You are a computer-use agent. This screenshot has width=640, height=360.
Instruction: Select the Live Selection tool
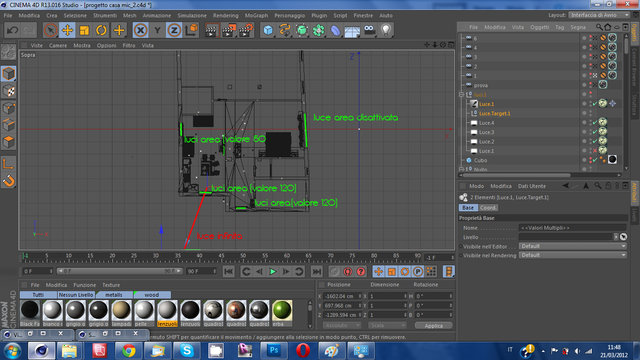[x=50, y=30]
